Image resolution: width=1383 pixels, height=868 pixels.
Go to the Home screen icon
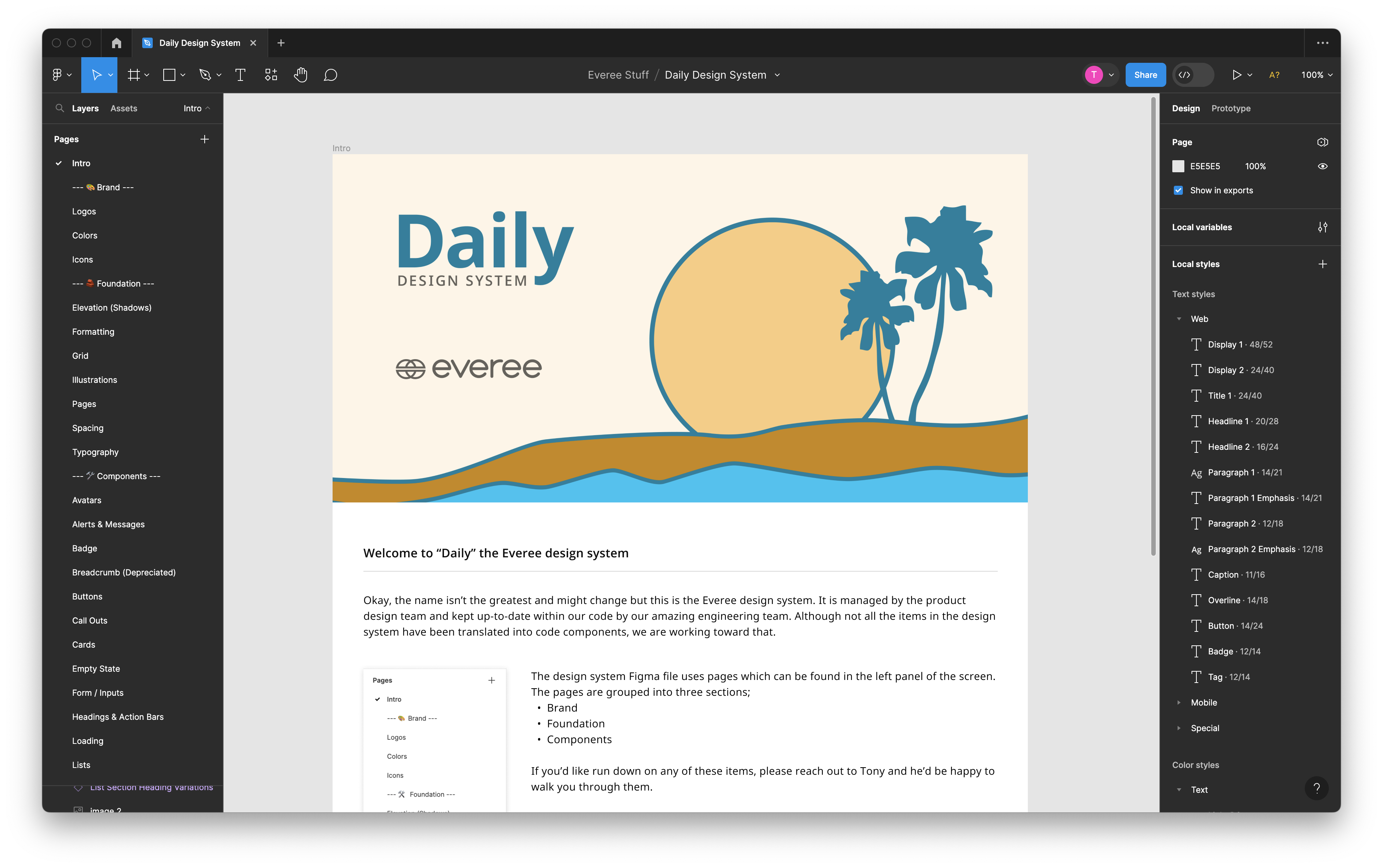tap(117, 43)
